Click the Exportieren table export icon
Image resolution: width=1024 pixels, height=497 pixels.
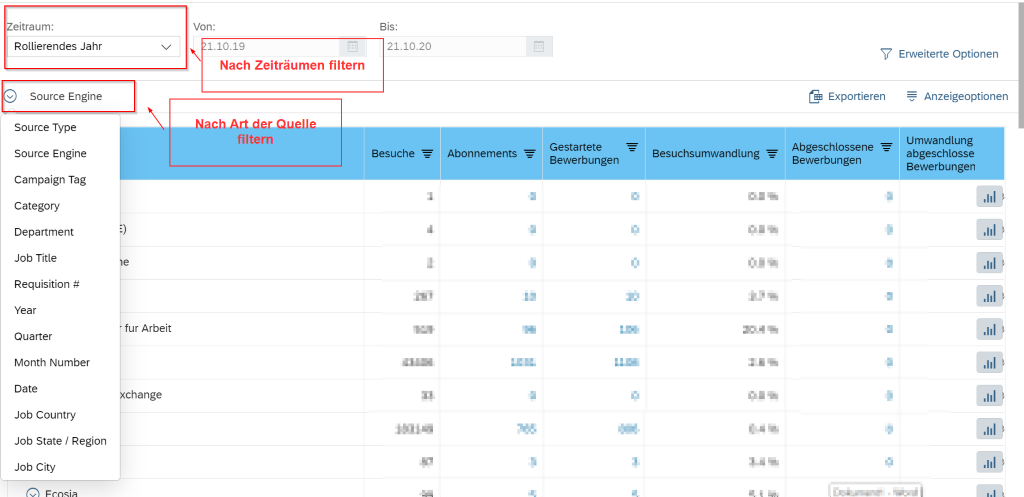click(x=815, y=96)
